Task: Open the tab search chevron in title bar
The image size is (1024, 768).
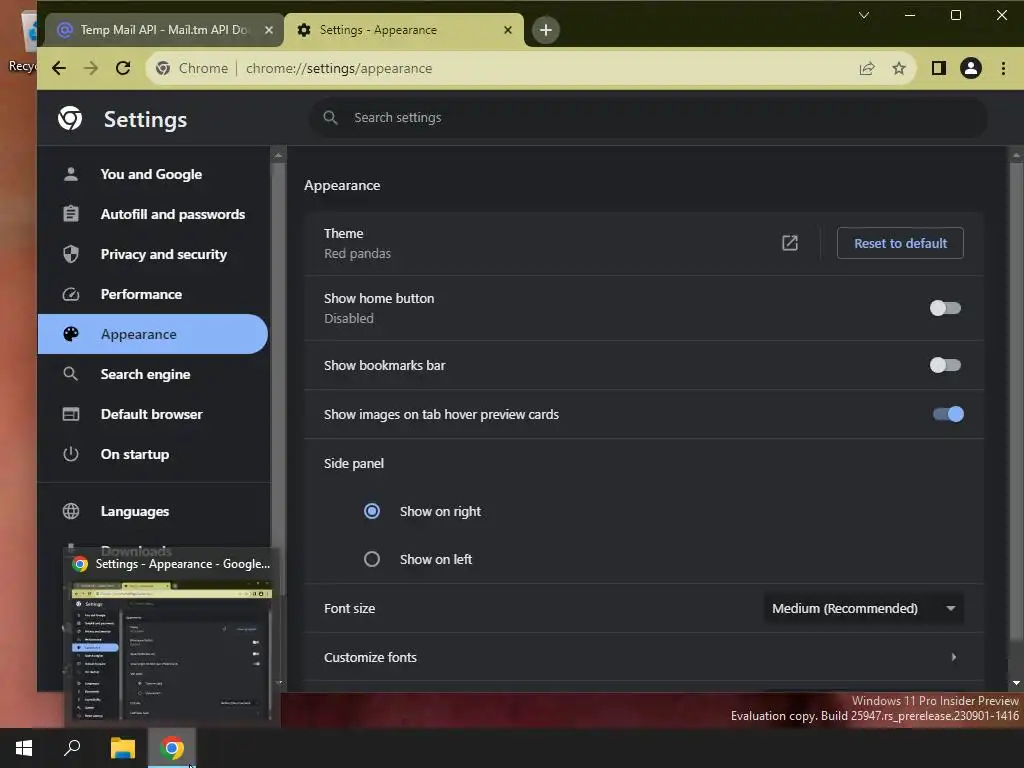Action: (863, 15)
